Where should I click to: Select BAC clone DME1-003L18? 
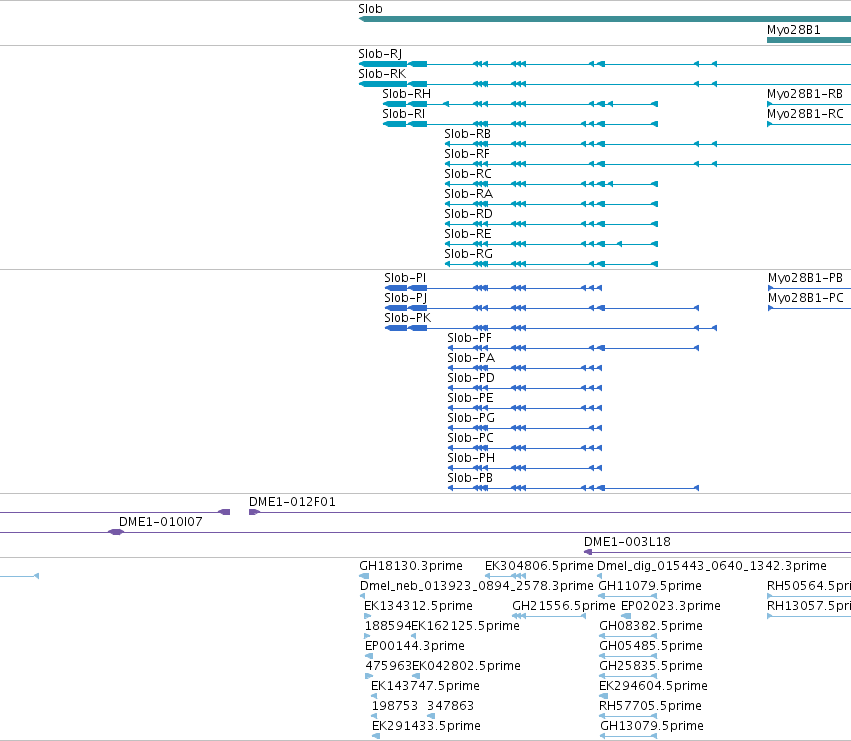coord(627,542)
